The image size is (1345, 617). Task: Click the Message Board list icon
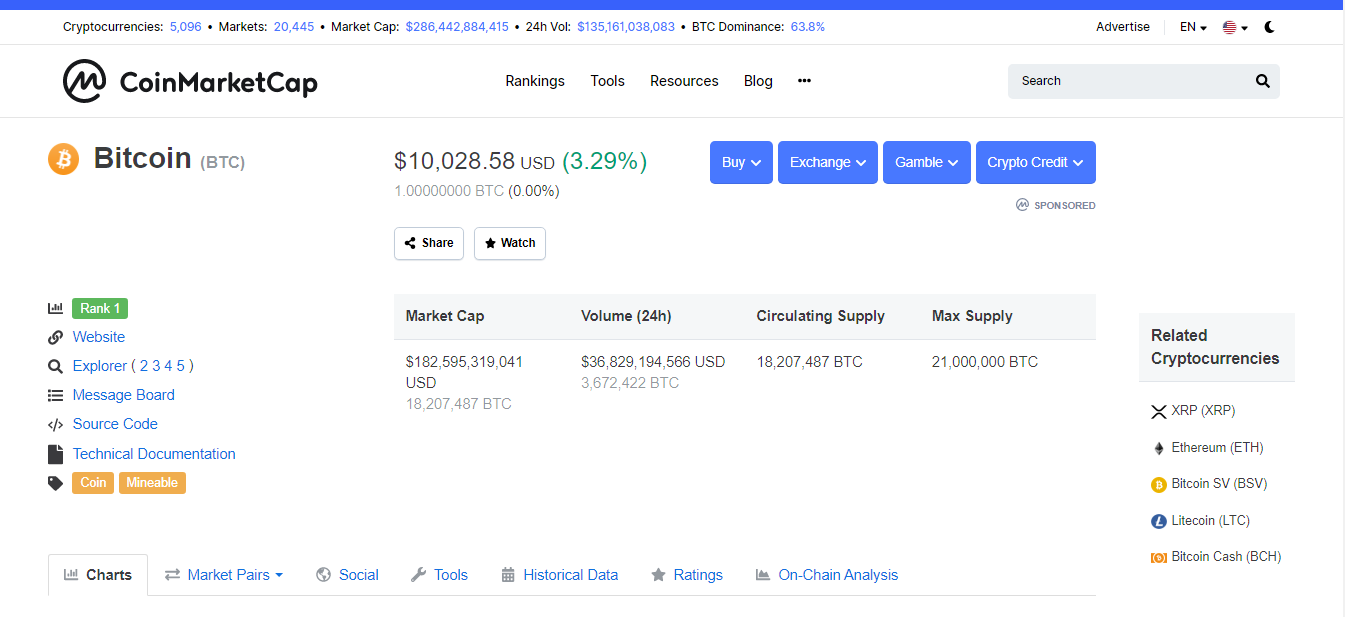[x=55, y=396]
